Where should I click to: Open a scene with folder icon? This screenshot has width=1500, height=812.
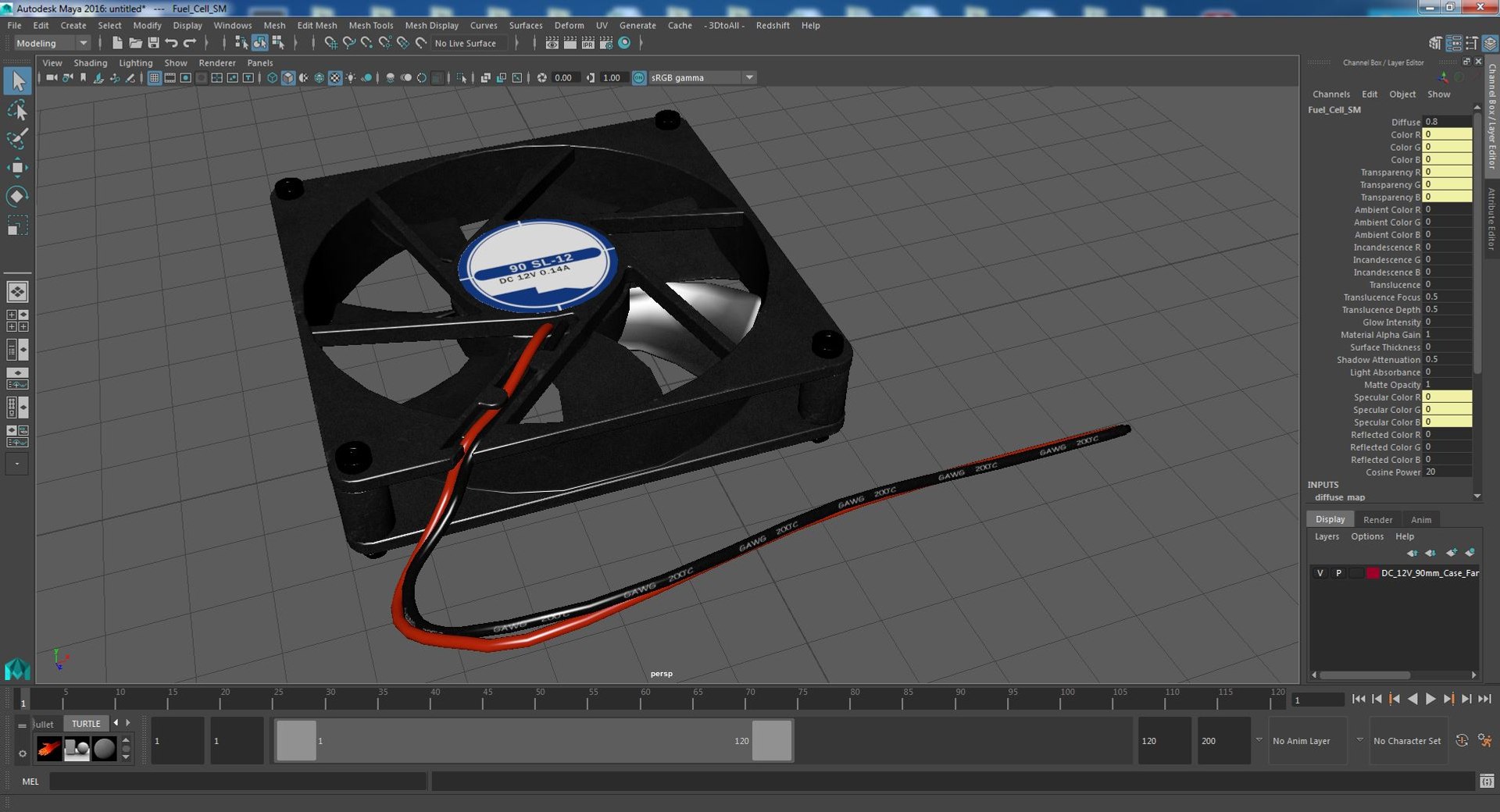click(135, 43)
